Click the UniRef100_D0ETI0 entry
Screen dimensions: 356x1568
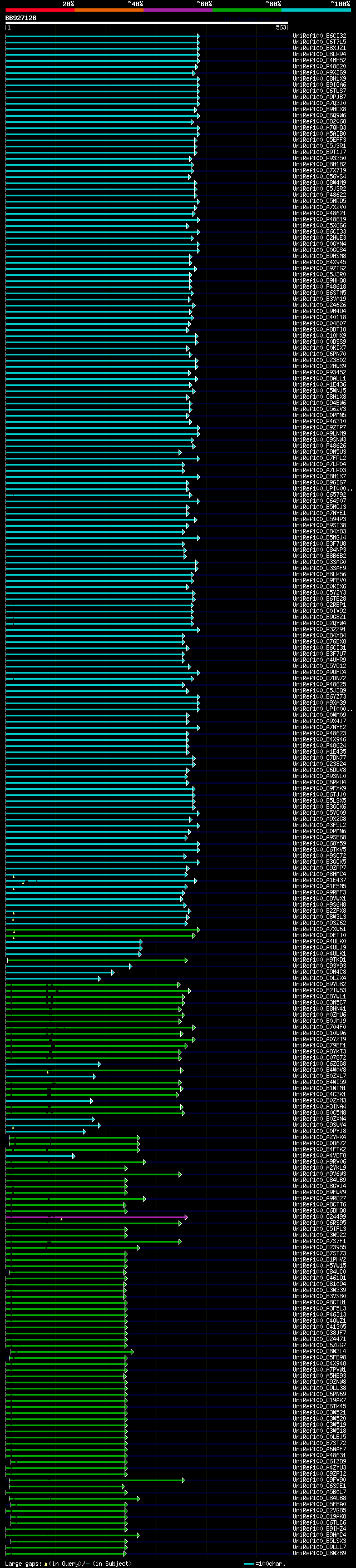[x=319, y=936]
